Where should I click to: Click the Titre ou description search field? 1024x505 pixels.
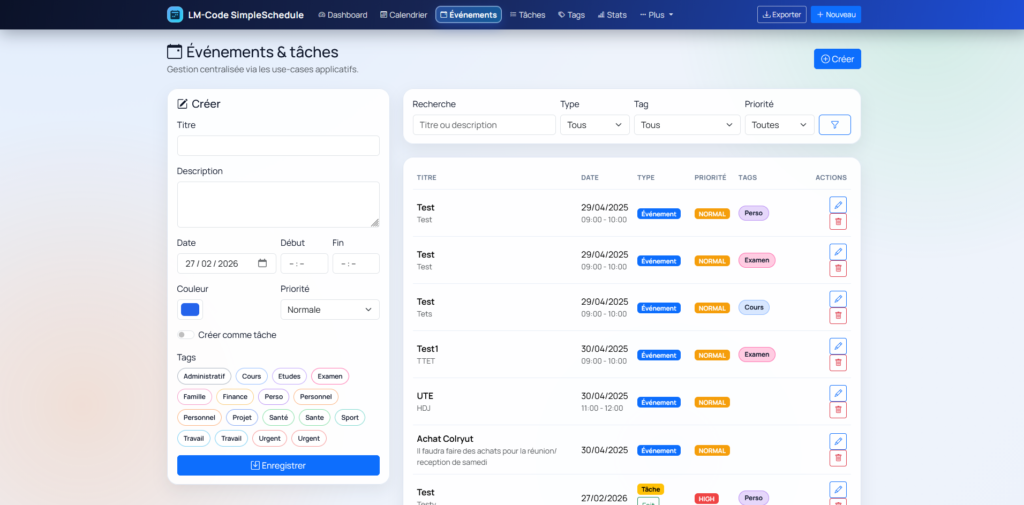(x=484, y=125)
